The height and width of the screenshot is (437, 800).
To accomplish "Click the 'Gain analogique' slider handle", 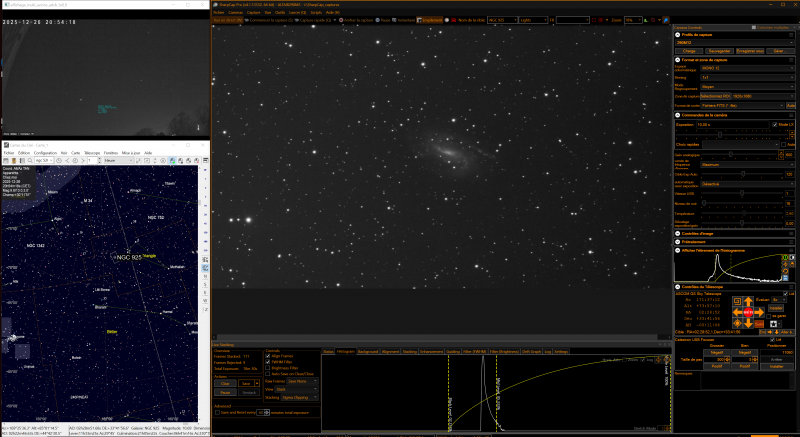I will pos(731,154).
